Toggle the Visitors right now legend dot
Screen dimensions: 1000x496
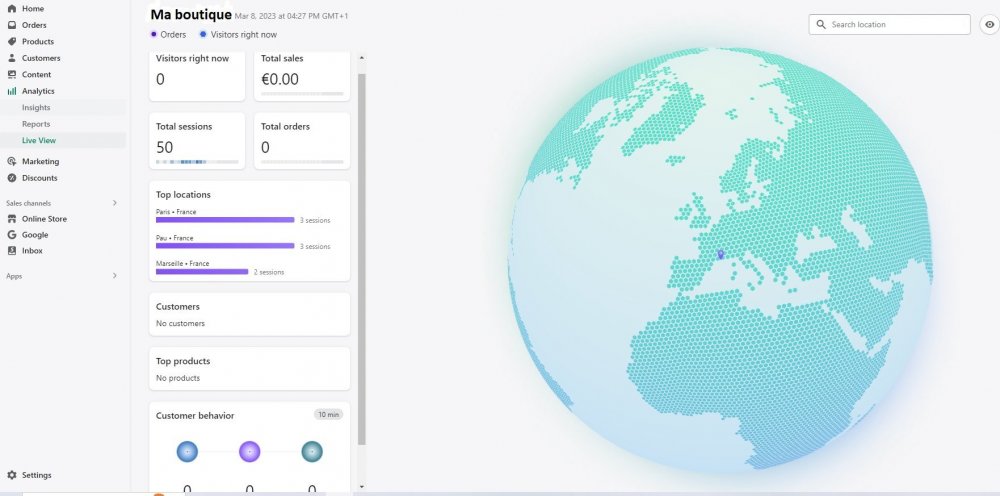coord(203,34)
